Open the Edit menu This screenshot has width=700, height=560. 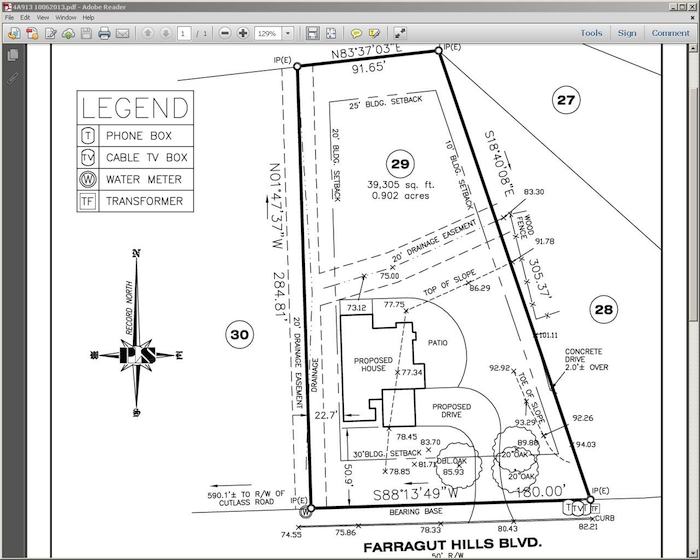coord(25,17)
